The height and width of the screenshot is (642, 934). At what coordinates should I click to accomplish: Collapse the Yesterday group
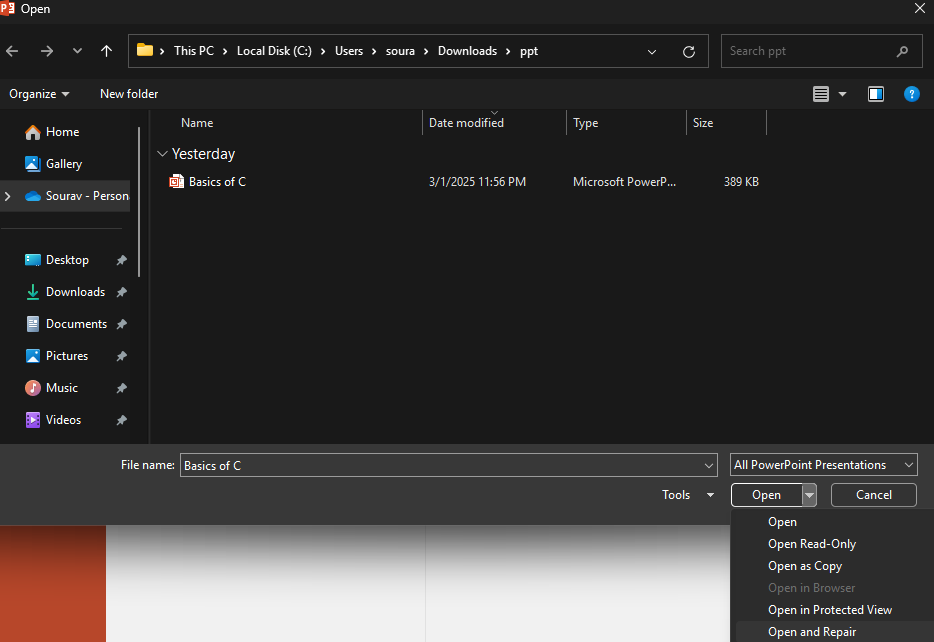coord(162,154)
